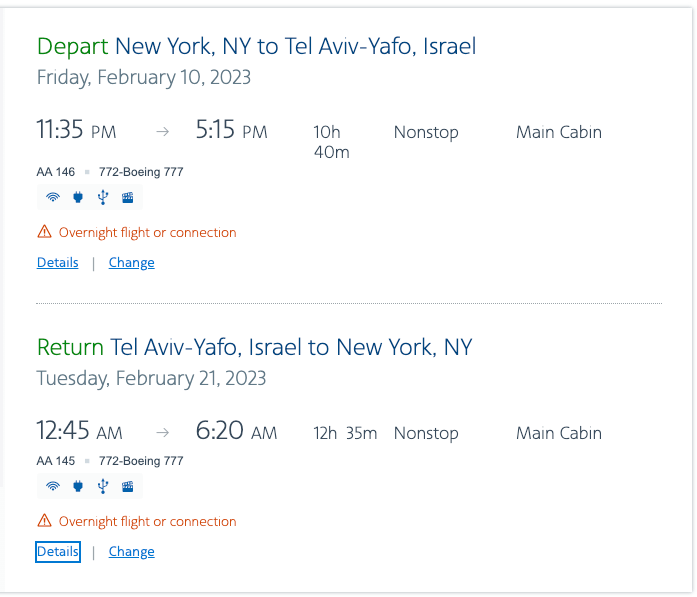
Task: Click the overnight warning icon on departing flight
Action: tap(44, 232)
